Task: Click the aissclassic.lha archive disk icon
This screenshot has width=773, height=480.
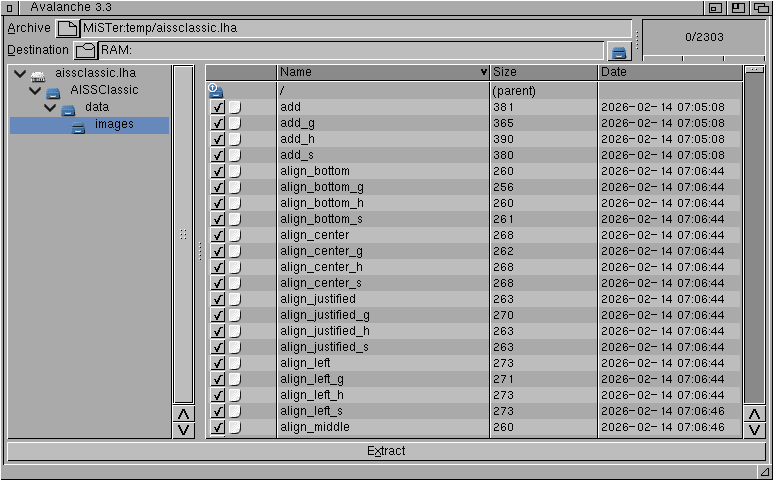Action: [x=39, y=75]
